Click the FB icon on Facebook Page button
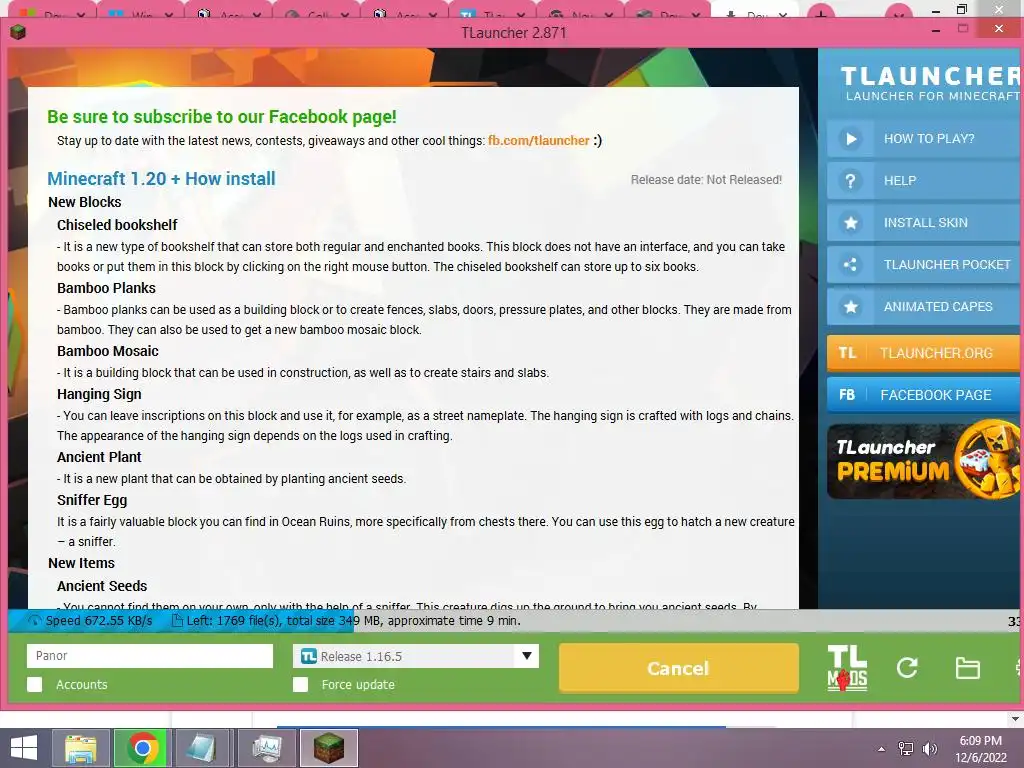The height and width of the screenshot is (768, 1024). 847,395
